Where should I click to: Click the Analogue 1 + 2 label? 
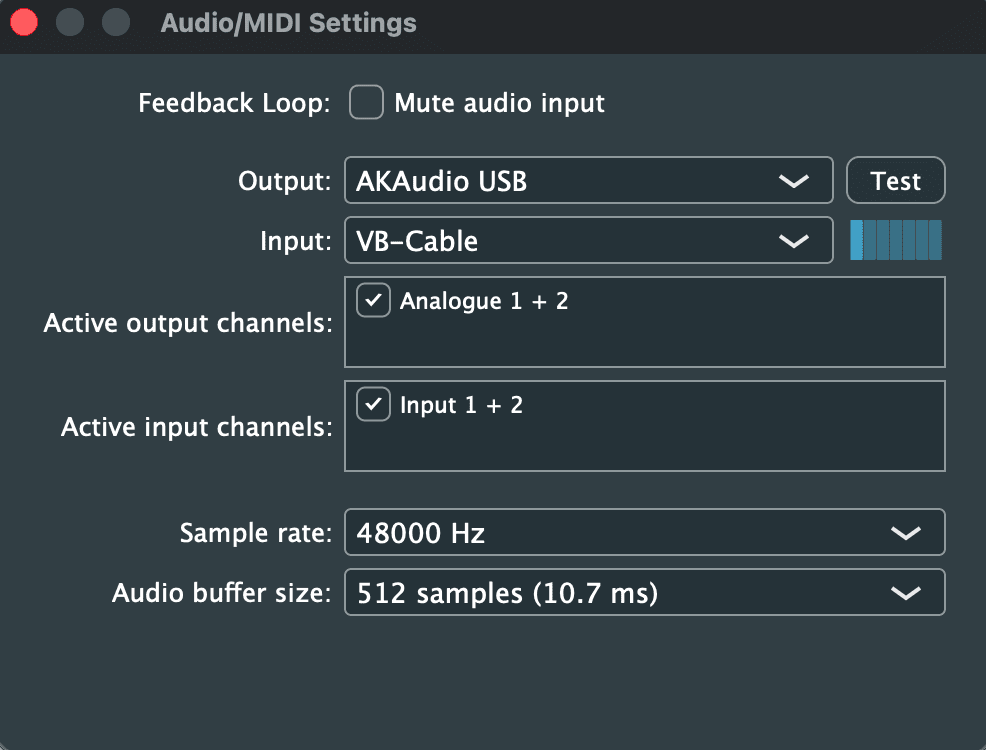(484, 301)
